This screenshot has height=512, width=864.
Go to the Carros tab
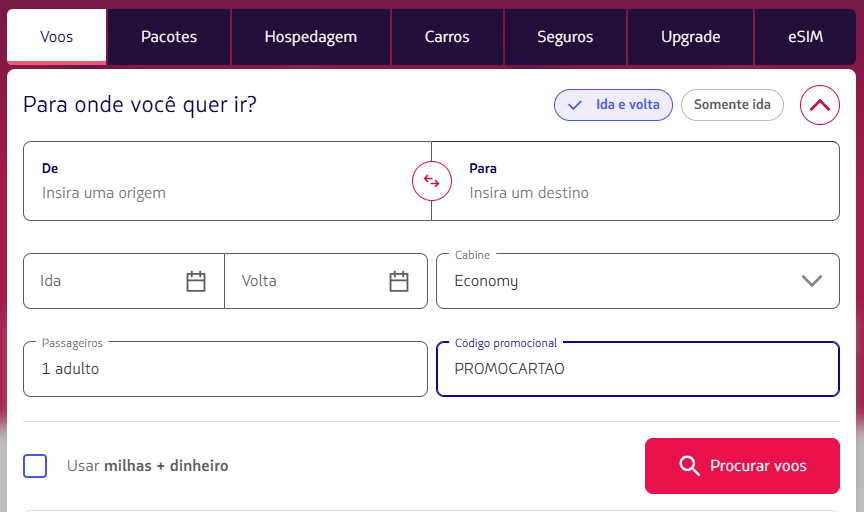447,37
